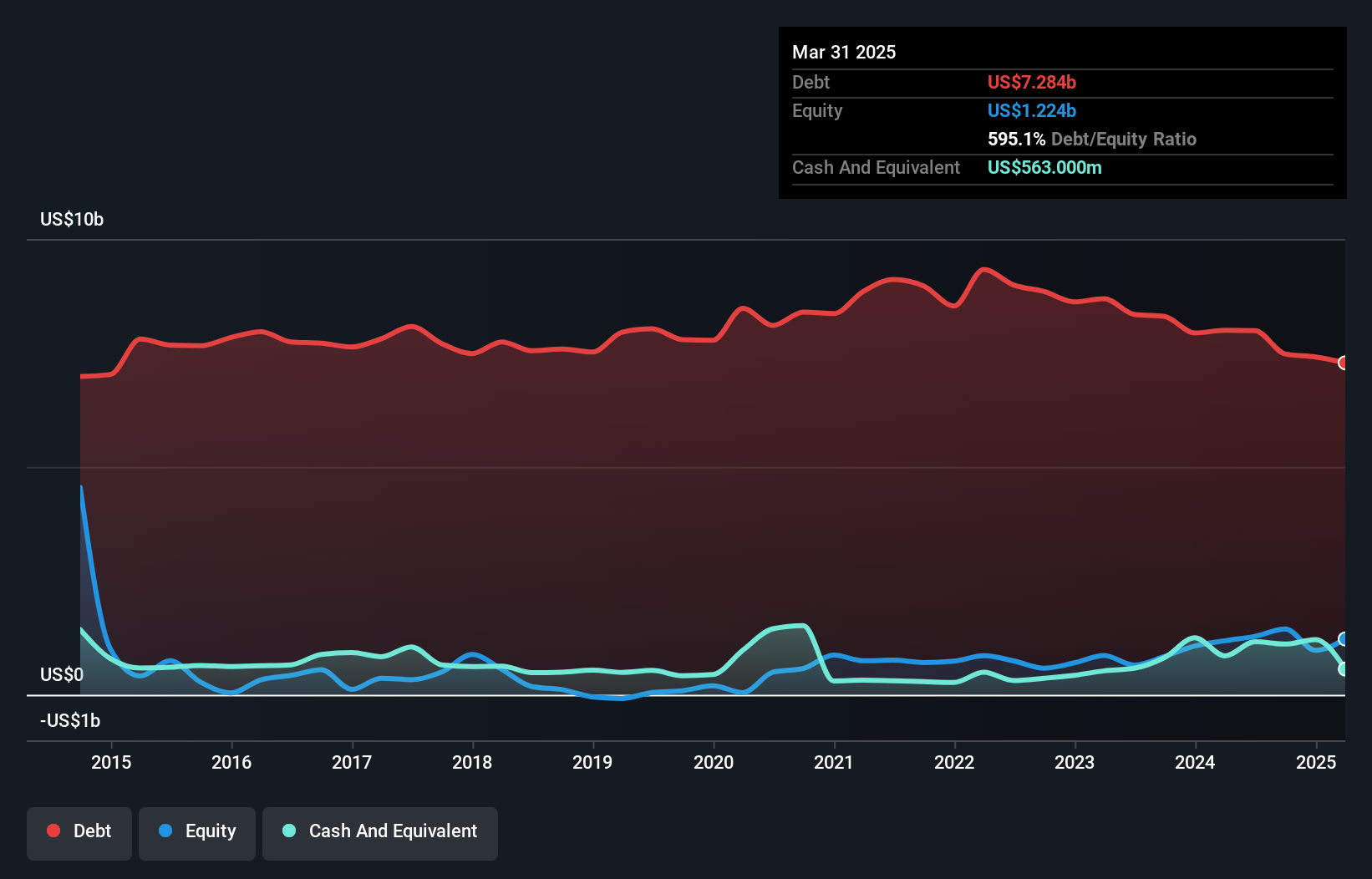Click the US$1.224b equity value
Viewport: 1372px width, 879px height.
click(1032, 110)
